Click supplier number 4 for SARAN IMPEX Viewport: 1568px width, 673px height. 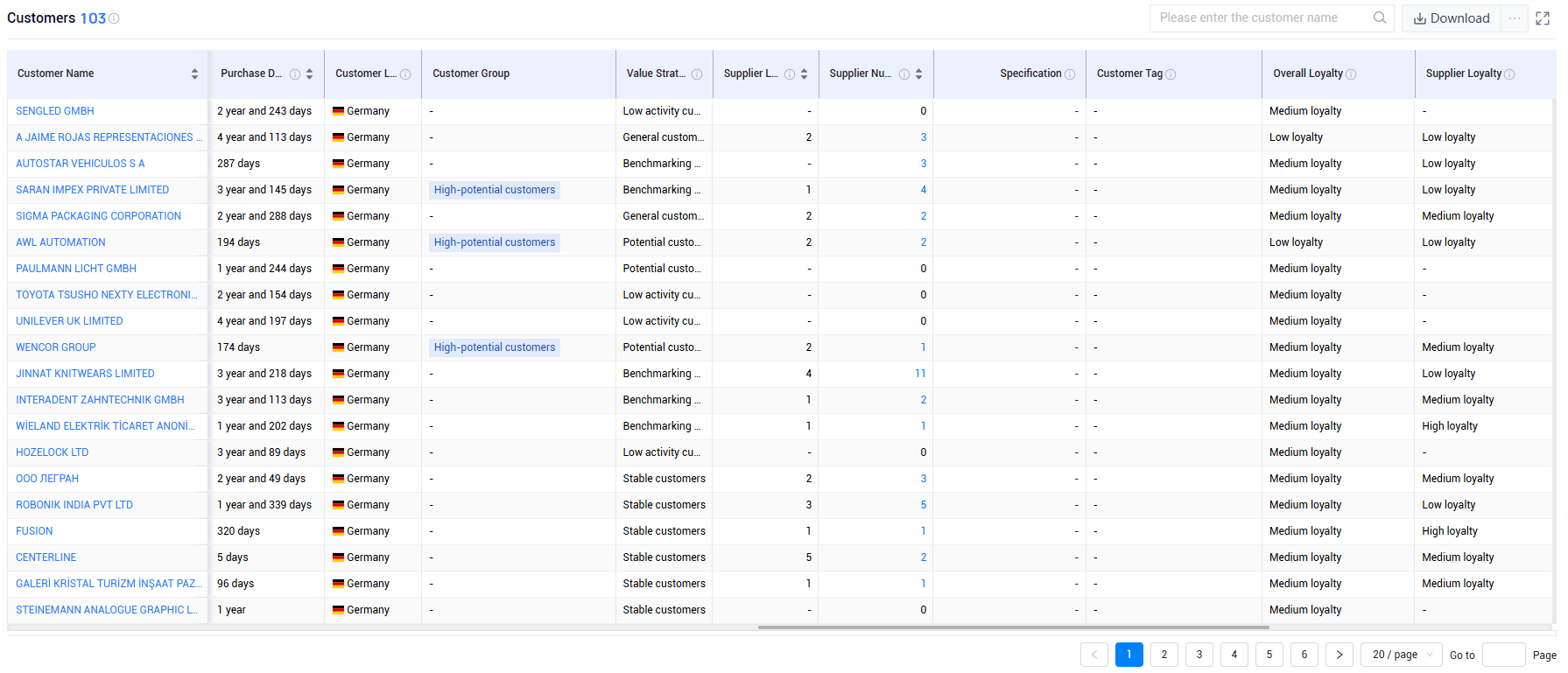click(x=924, y=190)
